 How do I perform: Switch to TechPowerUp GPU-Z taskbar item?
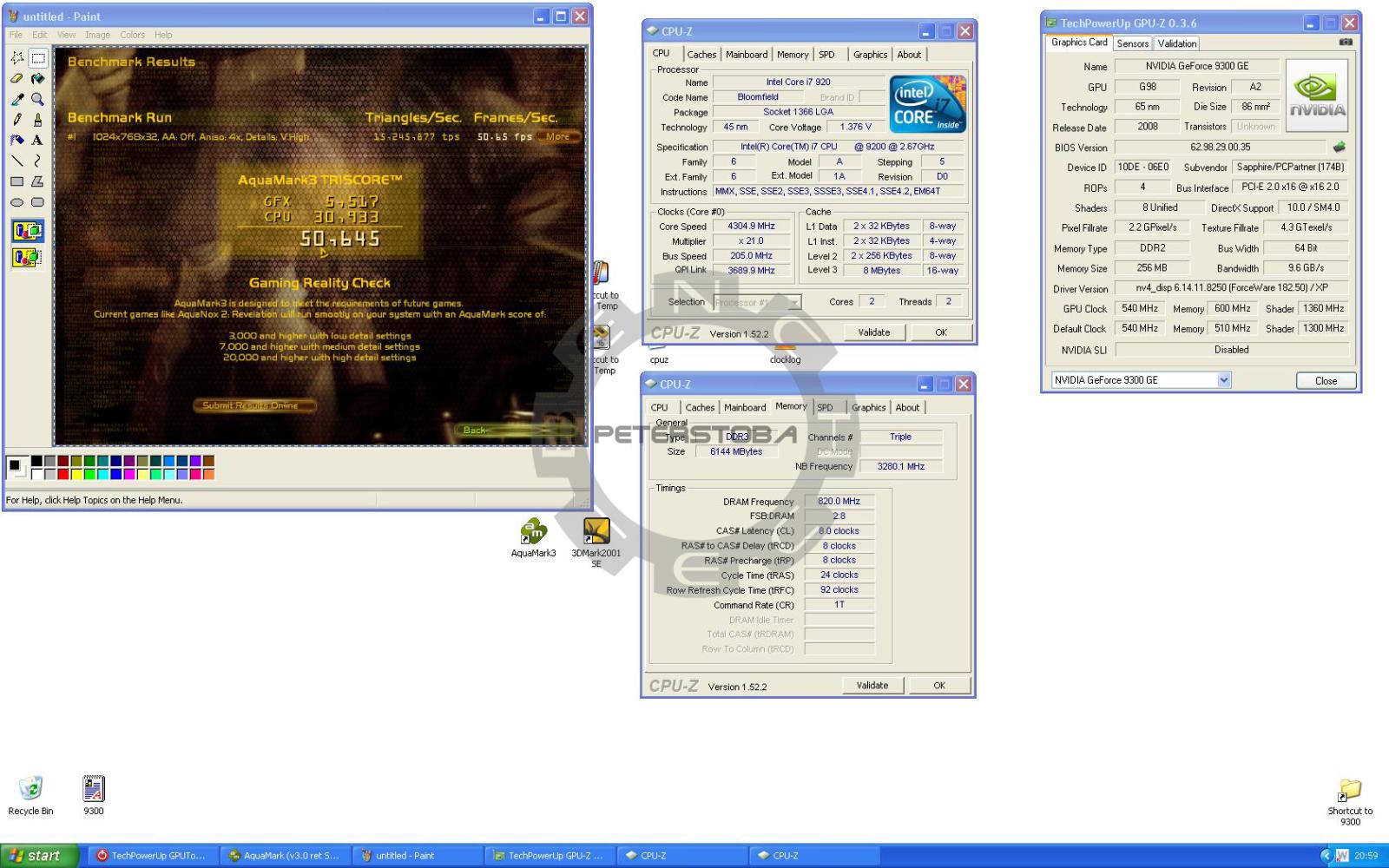click(549, 856)
